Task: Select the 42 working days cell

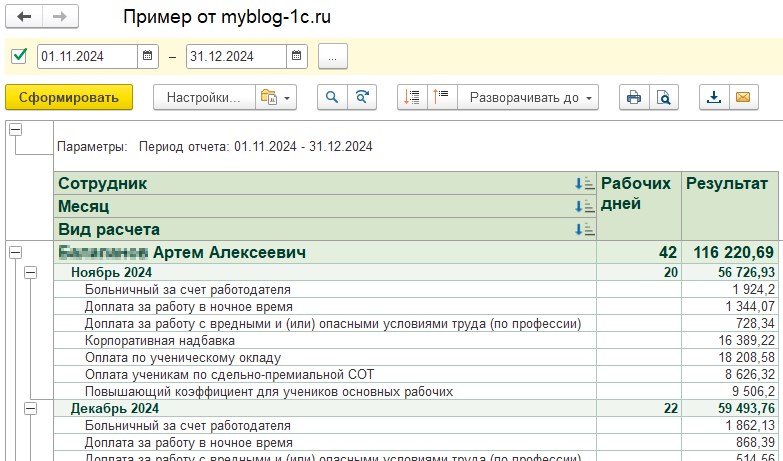Action: click(x=639, y=252)
